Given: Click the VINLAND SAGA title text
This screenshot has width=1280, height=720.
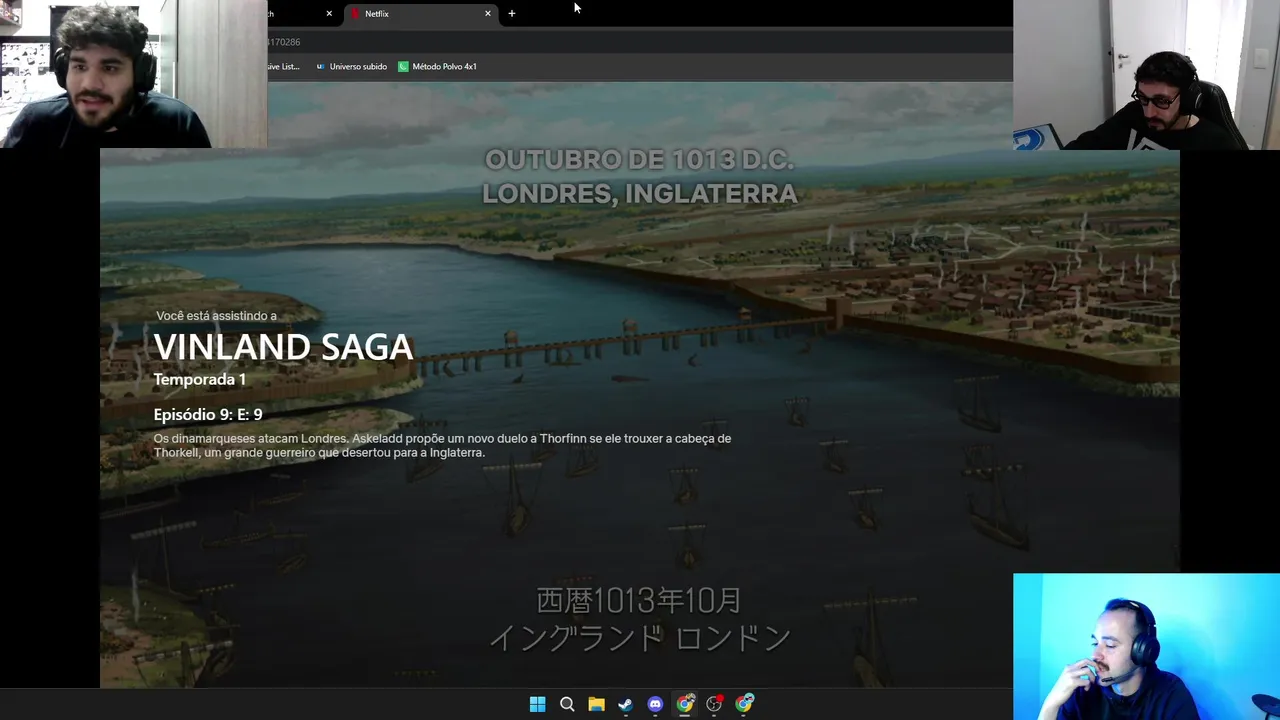Looking at the screenshot, I should pyautogui.click(x=283, y=347).
